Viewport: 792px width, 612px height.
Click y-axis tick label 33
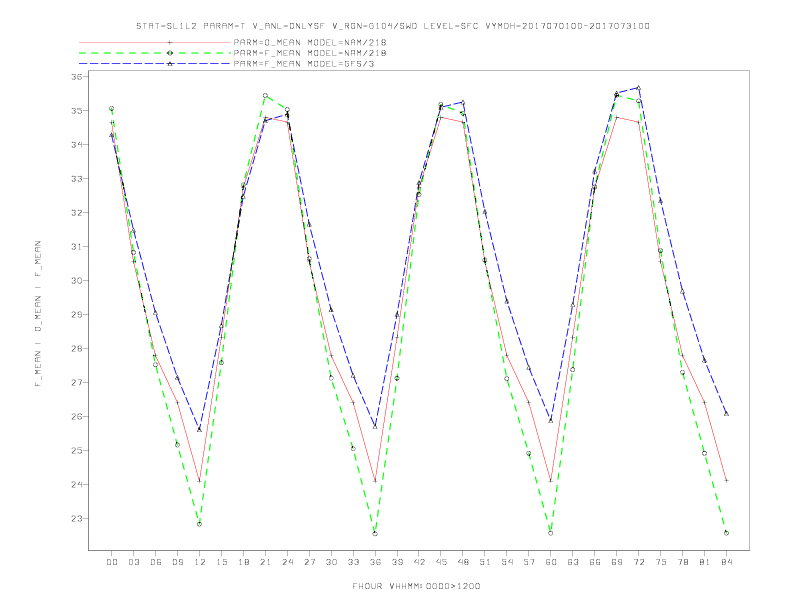(x=77, y=179)
